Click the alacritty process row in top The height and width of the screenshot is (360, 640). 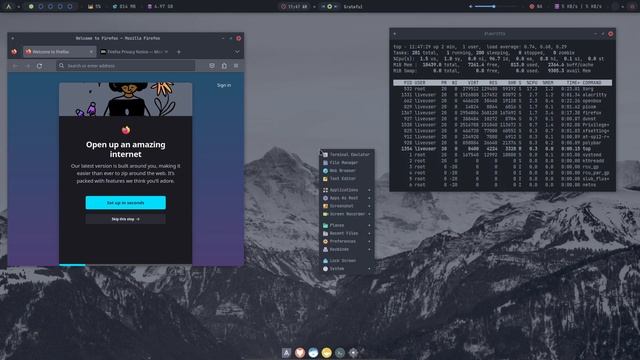(502, 95)
